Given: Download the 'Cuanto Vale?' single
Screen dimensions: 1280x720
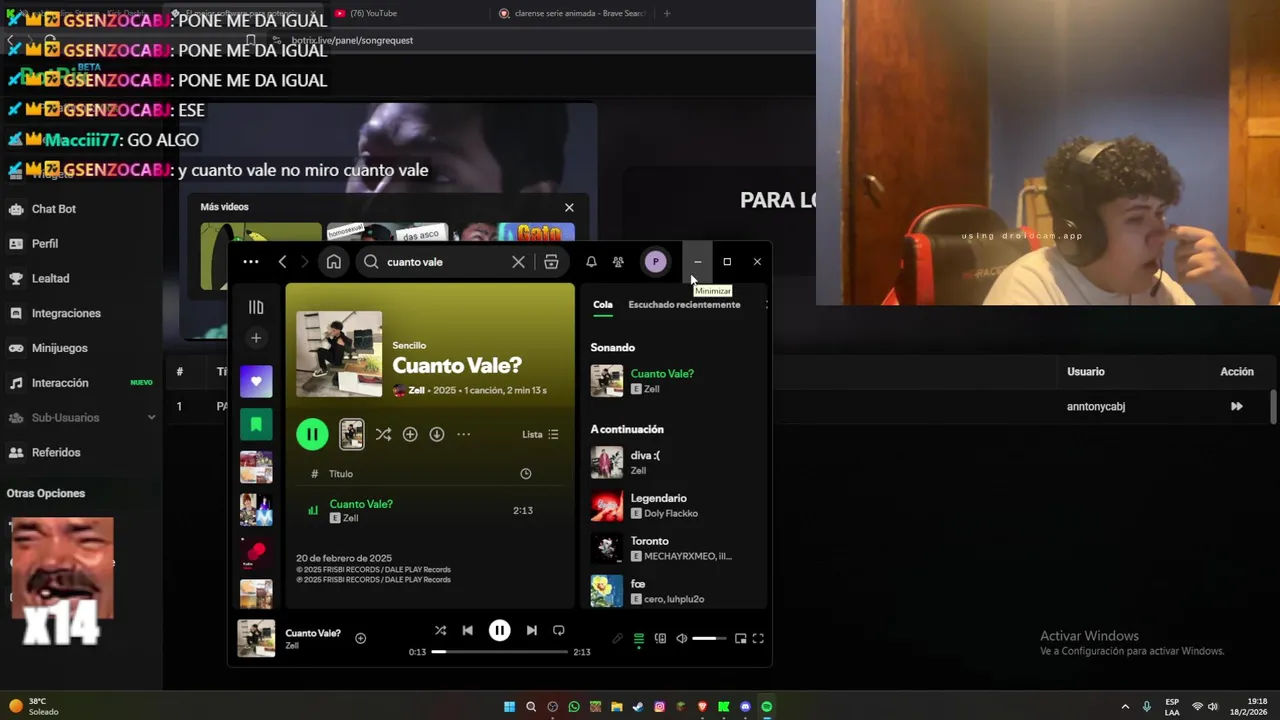Looking at the screenshot, I should (437, 434).
